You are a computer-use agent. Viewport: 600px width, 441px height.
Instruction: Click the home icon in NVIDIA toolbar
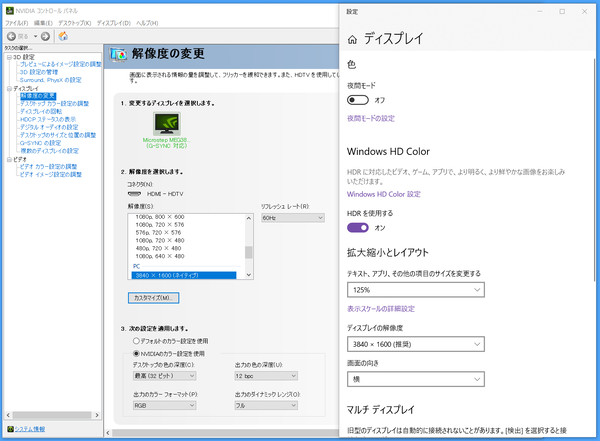pyautogui.click(x=63, y=36)
